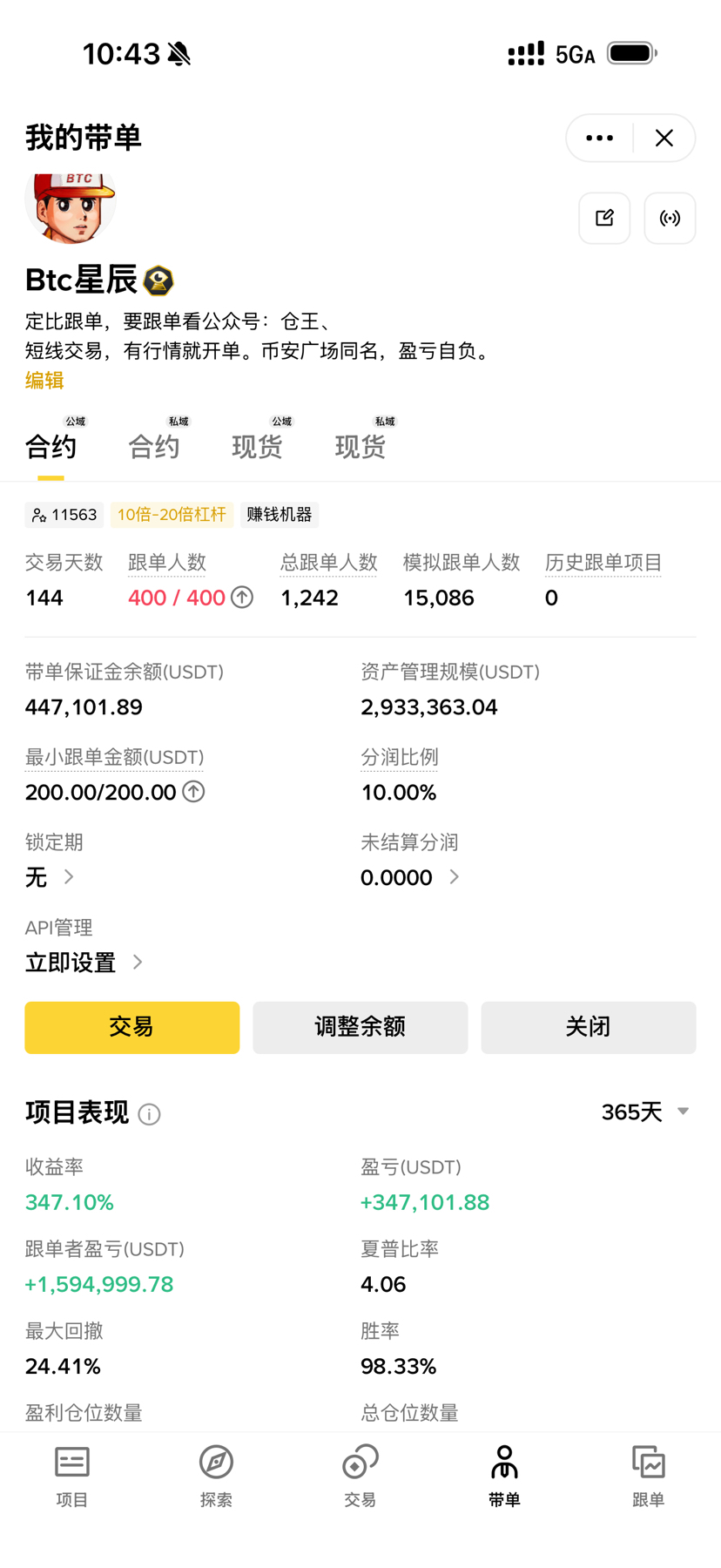The height and width of the screenshot is (1568, 721).
Task: Go to 探索 compass icon in bottom bar
Action: point(216,1475)
